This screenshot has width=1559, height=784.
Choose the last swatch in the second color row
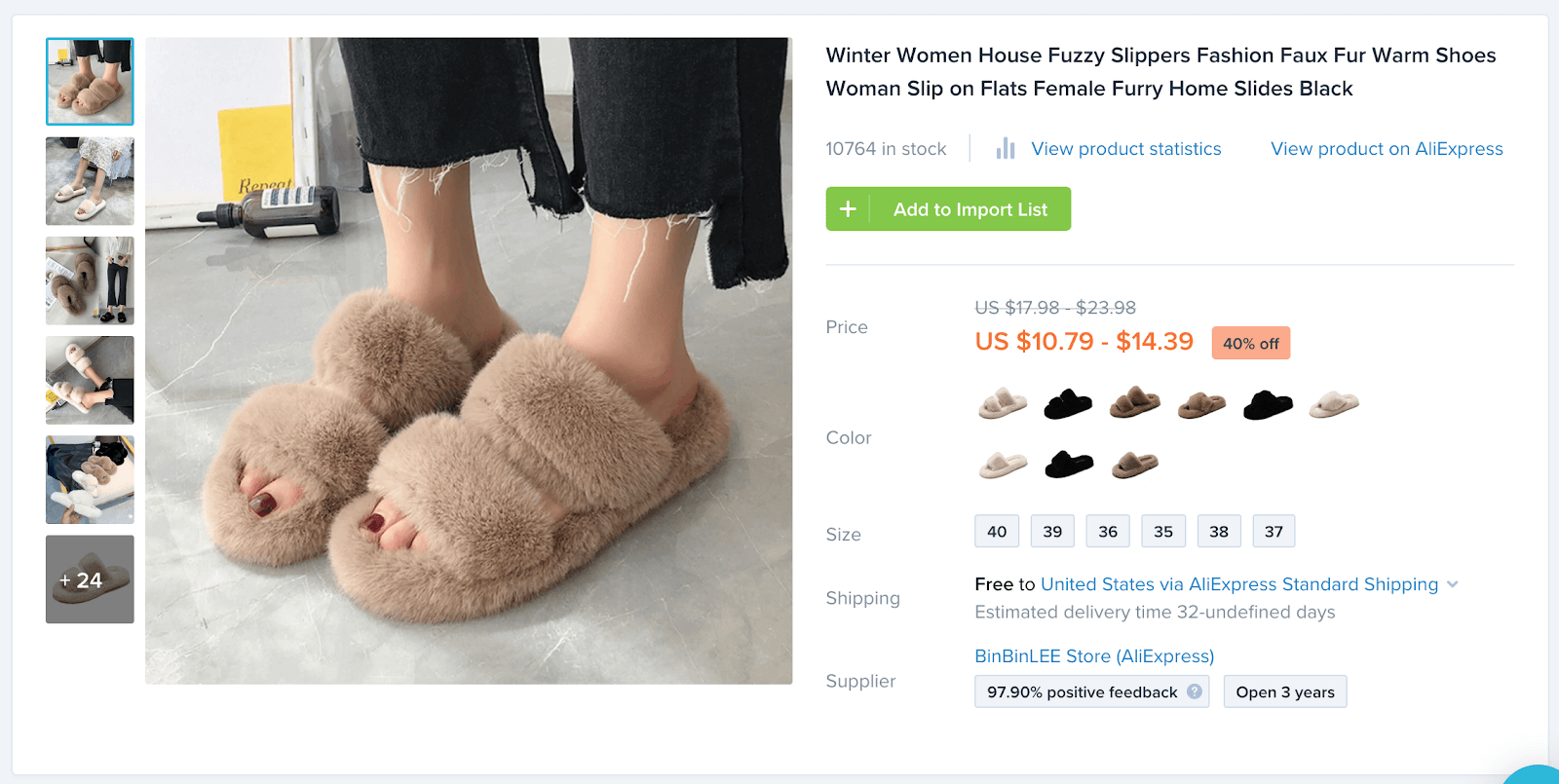(x=1135, y=465)
